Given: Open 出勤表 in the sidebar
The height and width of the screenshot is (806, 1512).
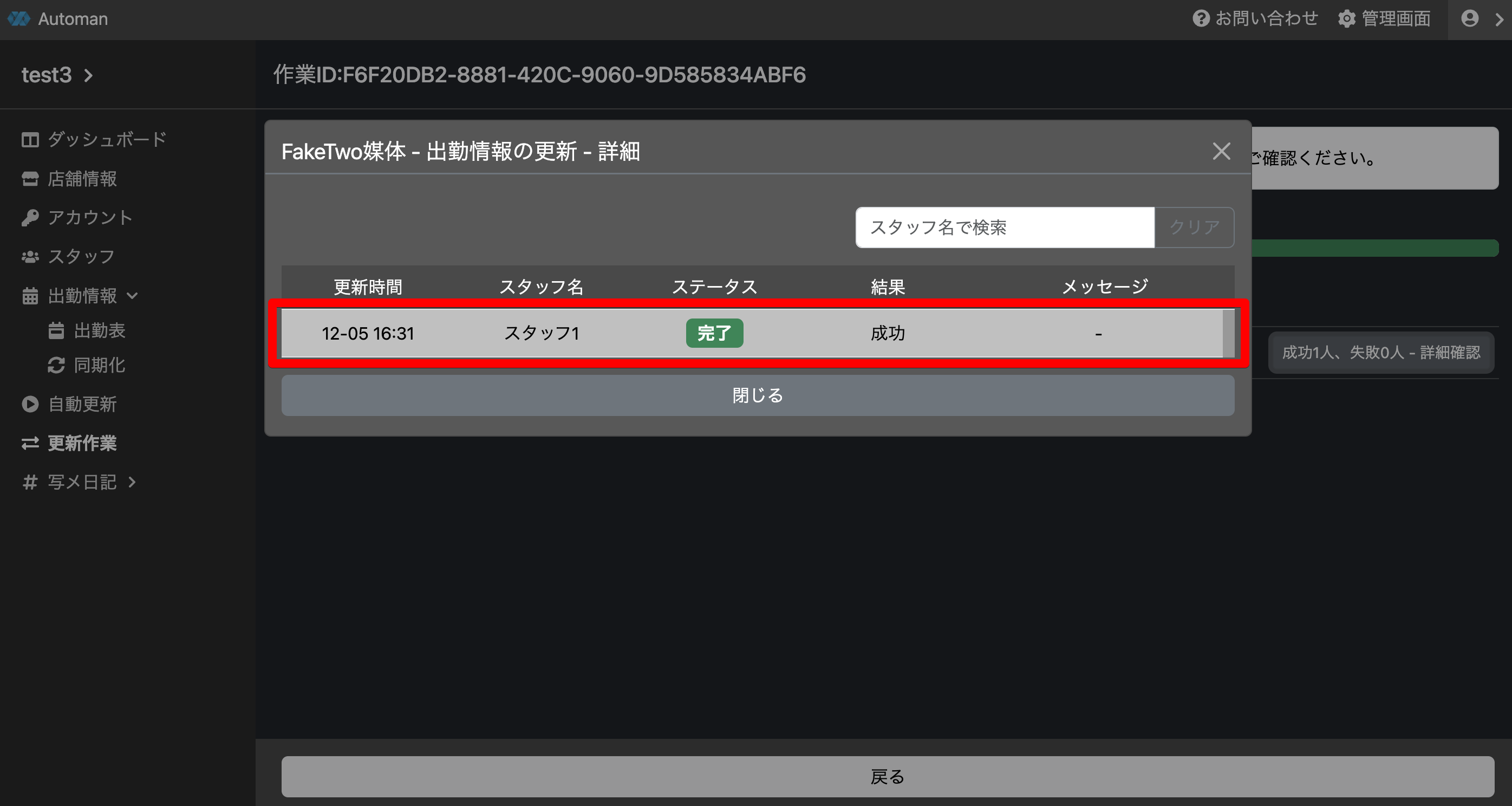Looking at the screenshot, I should (x=99, y=330).
